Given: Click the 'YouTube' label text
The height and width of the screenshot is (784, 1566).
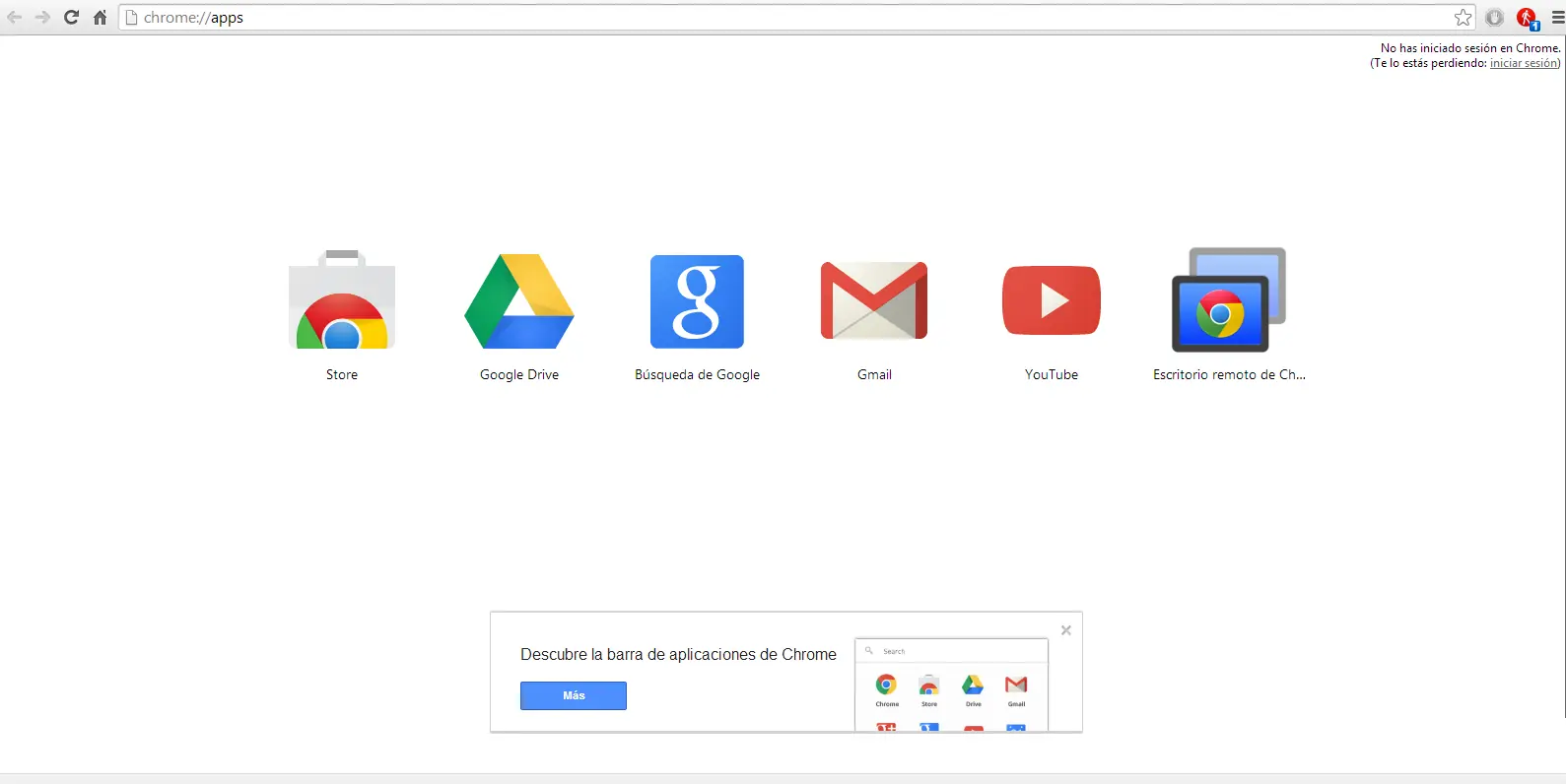Looking at the screenshot, I should 1052,374.
